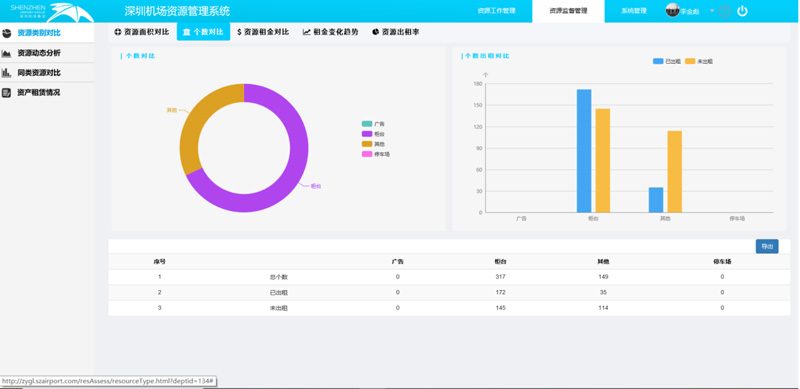Click the Shenzhen Airport logo
800x389 pixels.
(52, 12)
